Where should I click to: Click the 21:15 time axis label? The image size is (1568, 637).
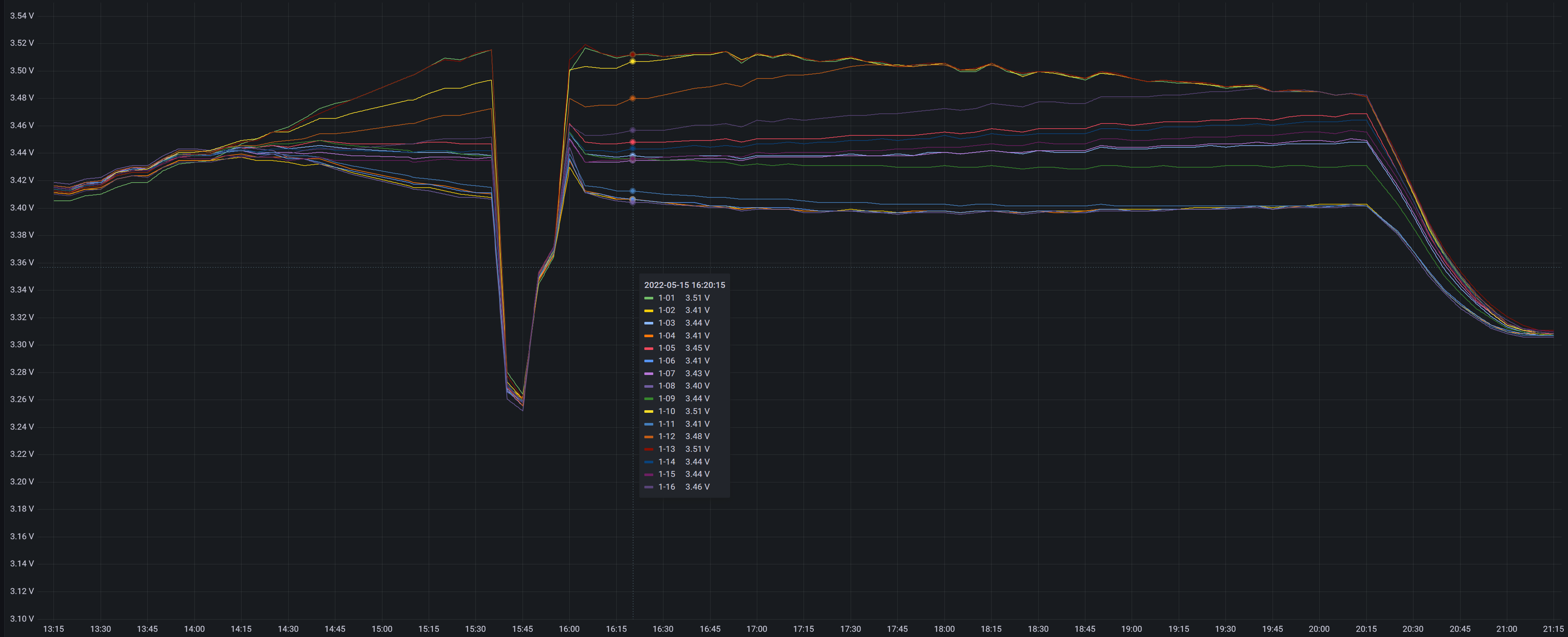pyautogui.click(x=1553, y=629)
